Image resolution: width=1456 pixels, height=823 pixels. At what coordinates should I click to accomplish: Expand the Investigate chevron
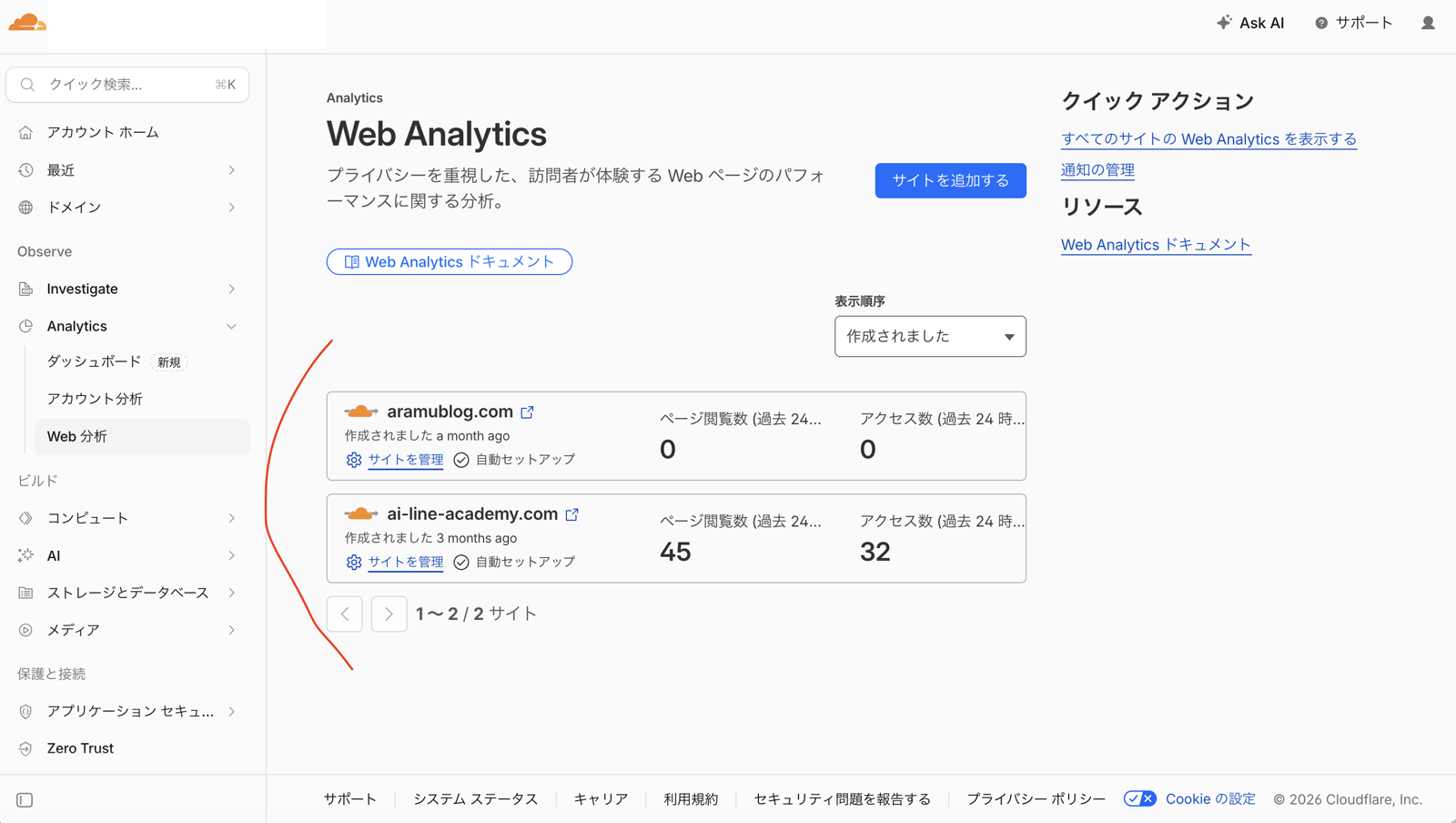(232, 289)
